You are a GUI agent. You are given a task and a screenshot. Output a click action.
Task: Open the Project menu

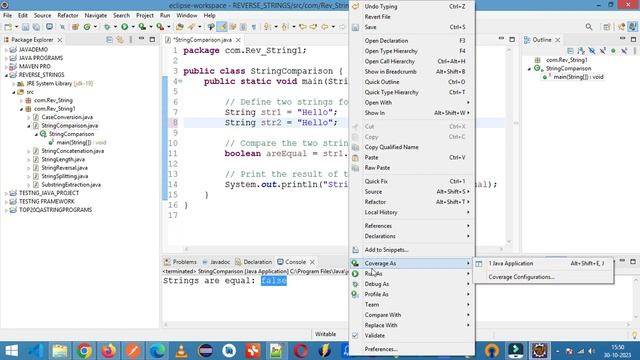(145, 16)
